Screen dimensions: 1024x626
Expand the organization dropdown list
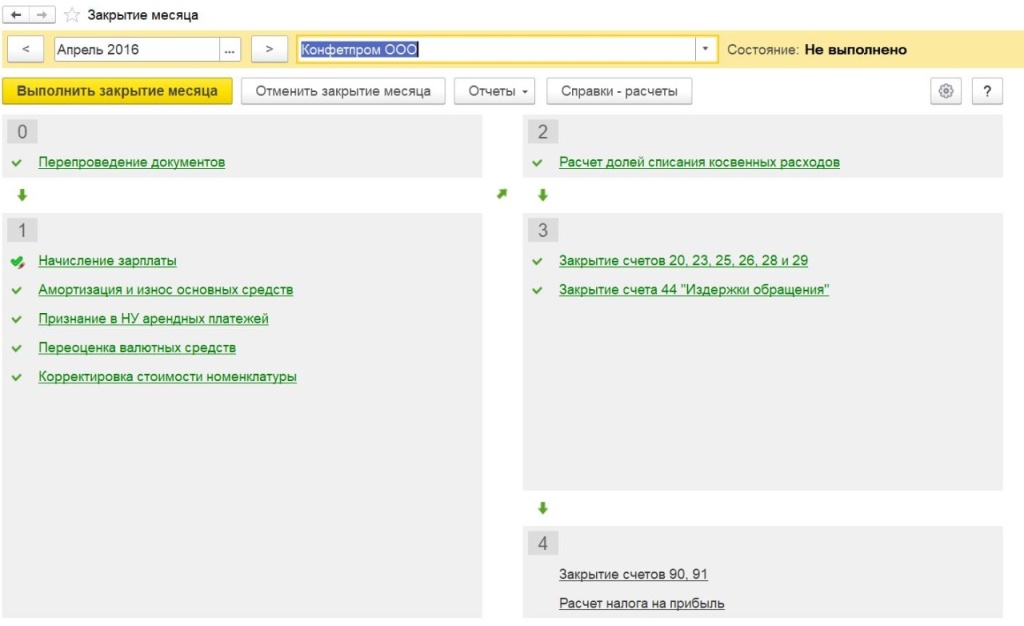[x=706, y=49]
